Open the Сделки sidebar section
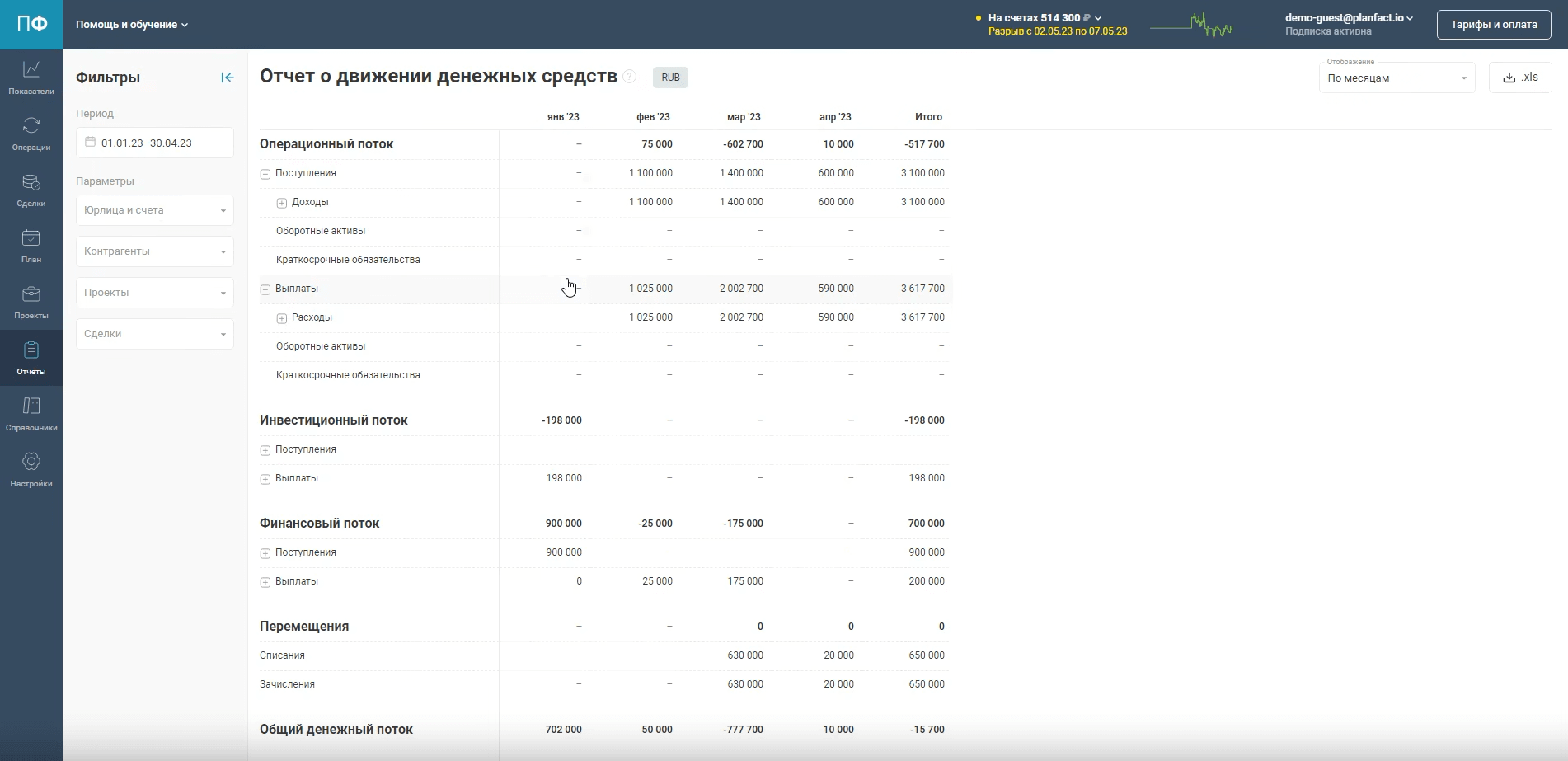 [x=31, y=190]
